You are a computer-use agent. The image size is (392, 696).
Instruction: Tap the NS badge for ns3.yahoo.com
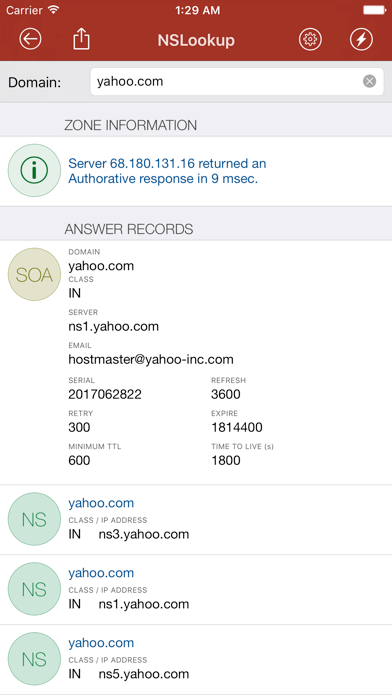34,519
